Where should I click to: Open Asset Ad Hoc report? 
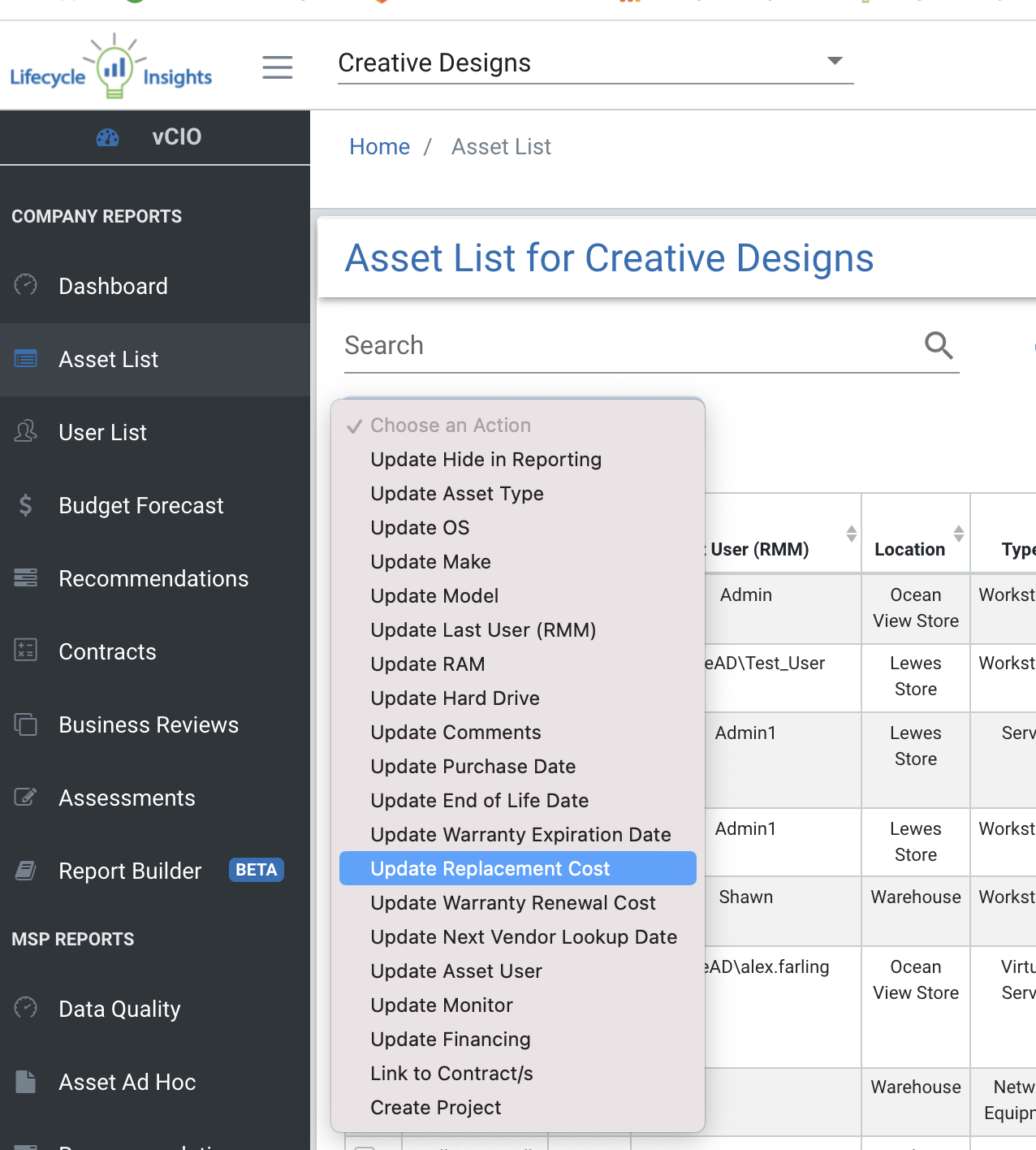[x=155, y=1082]
